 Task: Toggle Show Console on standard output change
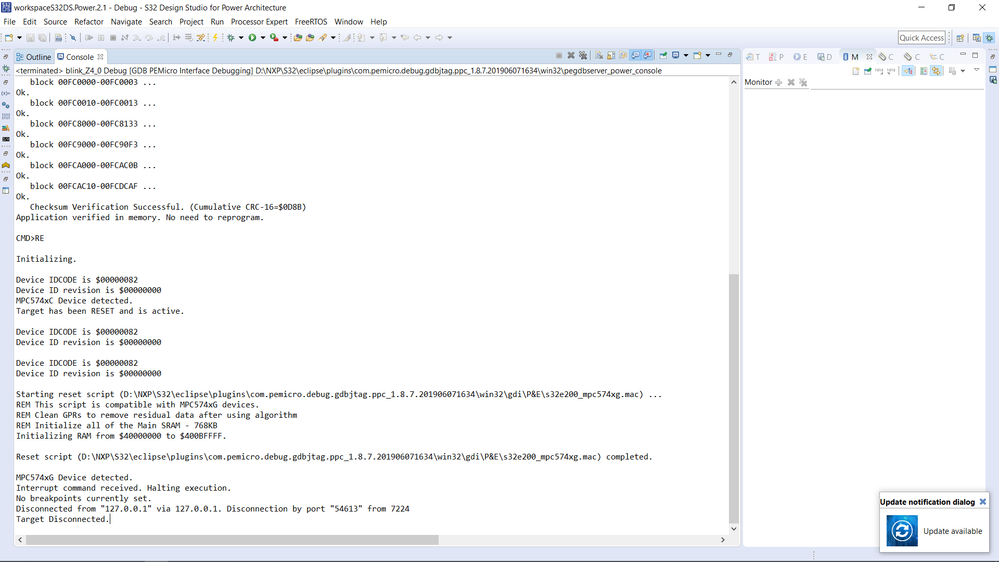[x=635, y=55]
